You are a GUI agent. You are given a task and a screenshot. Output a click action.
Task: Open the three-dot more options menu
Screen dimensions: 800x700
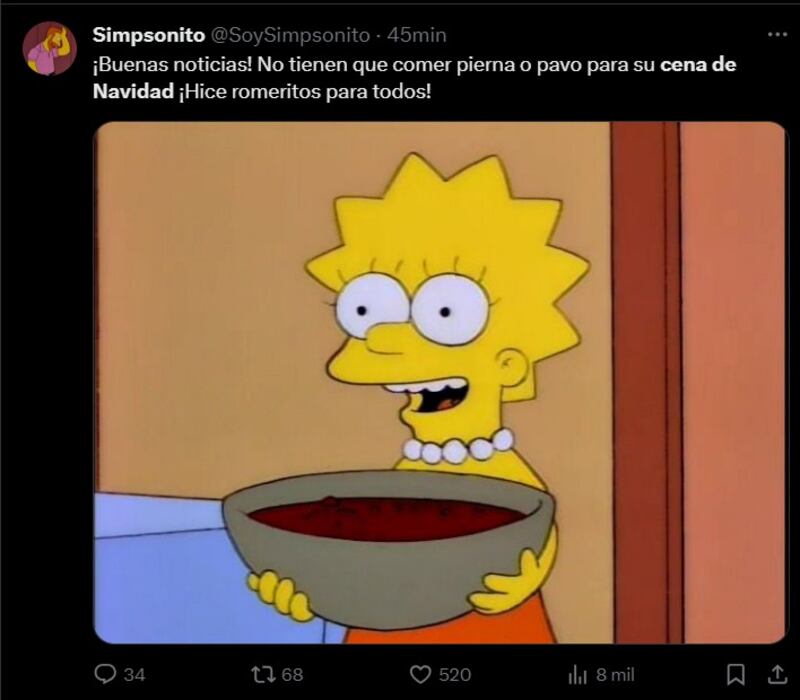tap(777, 34)
